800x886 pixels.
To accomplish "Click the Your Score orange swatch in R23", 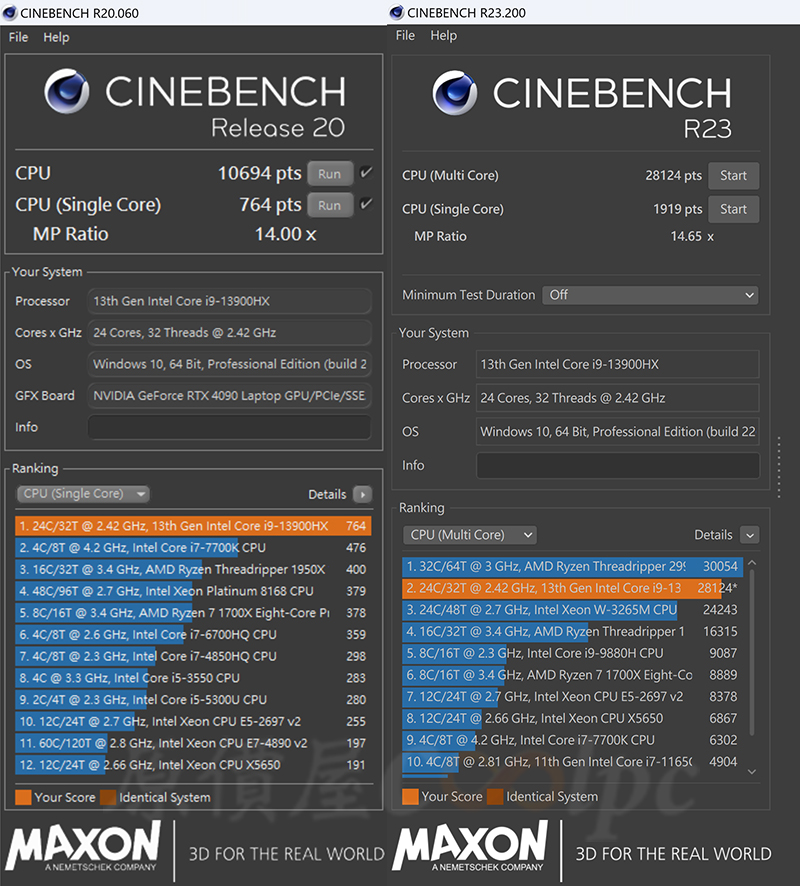I will (x=410, y=796).
